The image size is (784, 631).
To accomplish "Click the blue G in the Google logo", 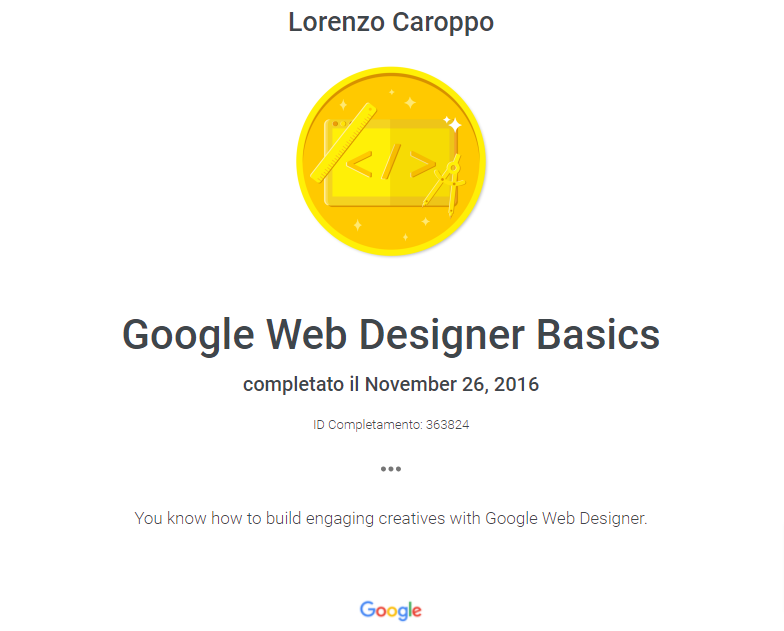I will (x=367, y=609).
